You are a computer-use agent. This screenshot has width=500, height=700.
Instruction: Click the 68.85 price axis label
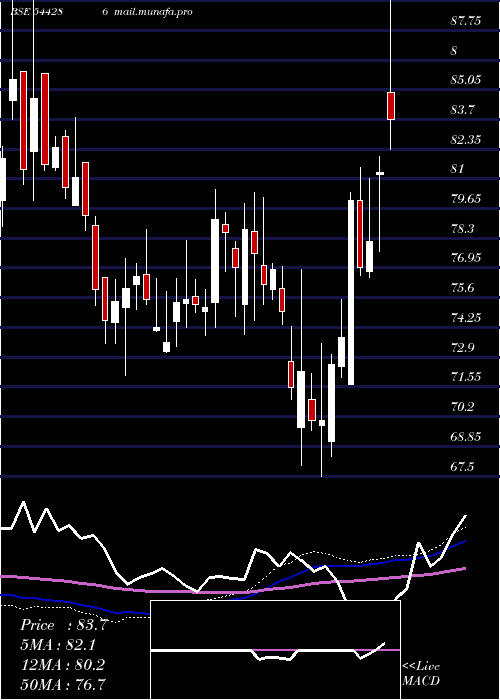coord(466,436)
